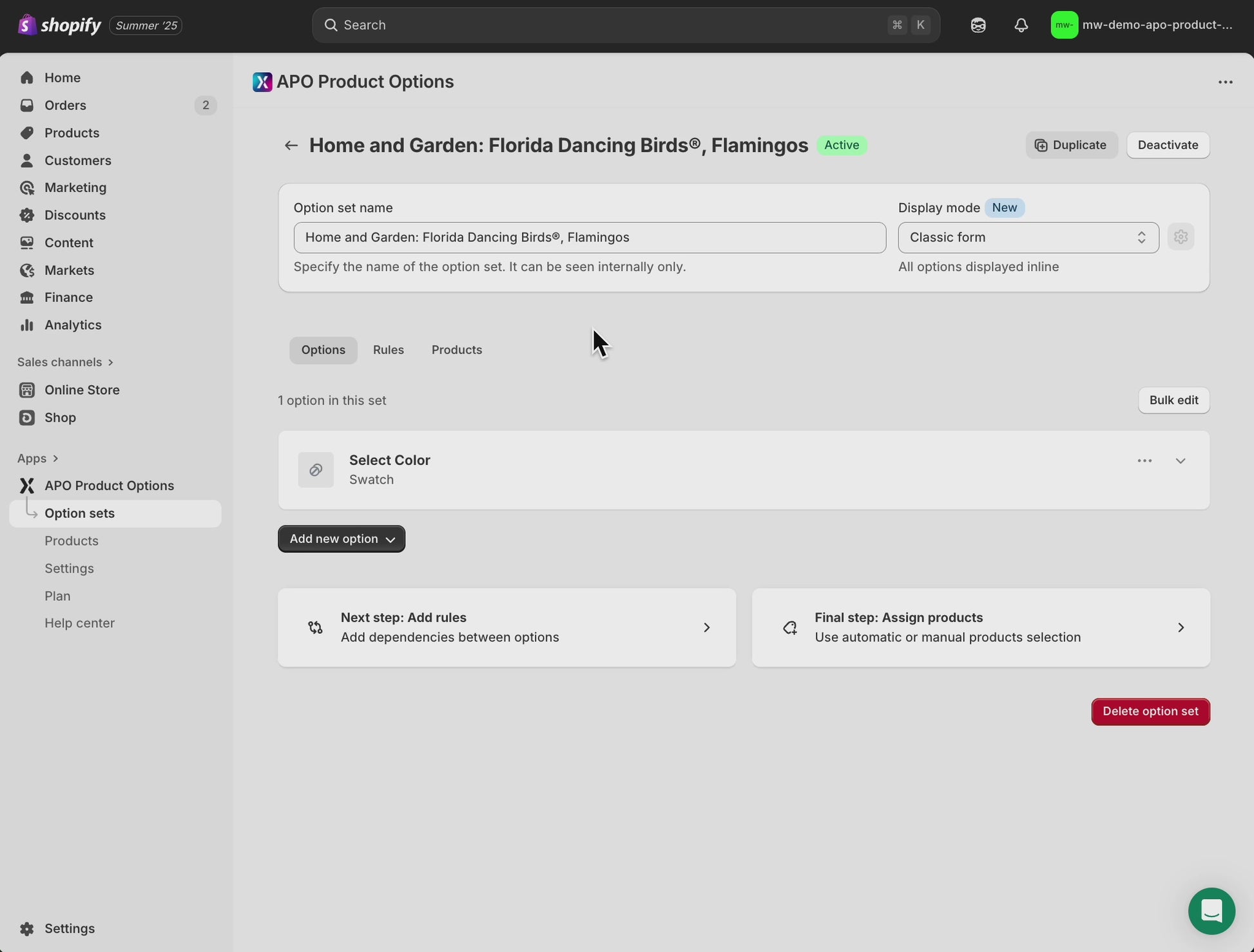1254x952 pixels.
Task: Click the Orders count badge 2
Action: [x=206, y=106]
